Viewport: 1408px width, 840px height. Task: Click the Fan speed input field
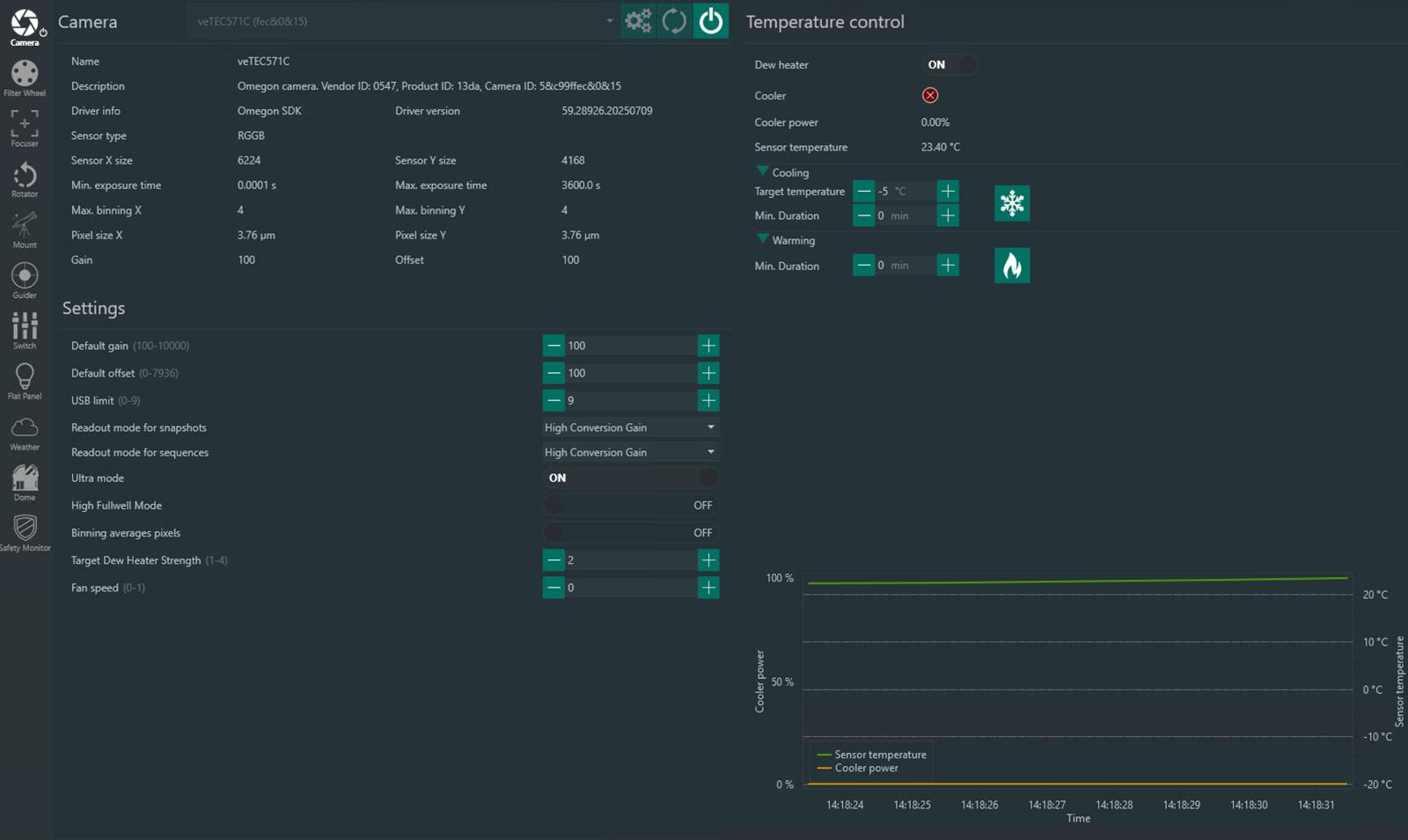(631, 588)
